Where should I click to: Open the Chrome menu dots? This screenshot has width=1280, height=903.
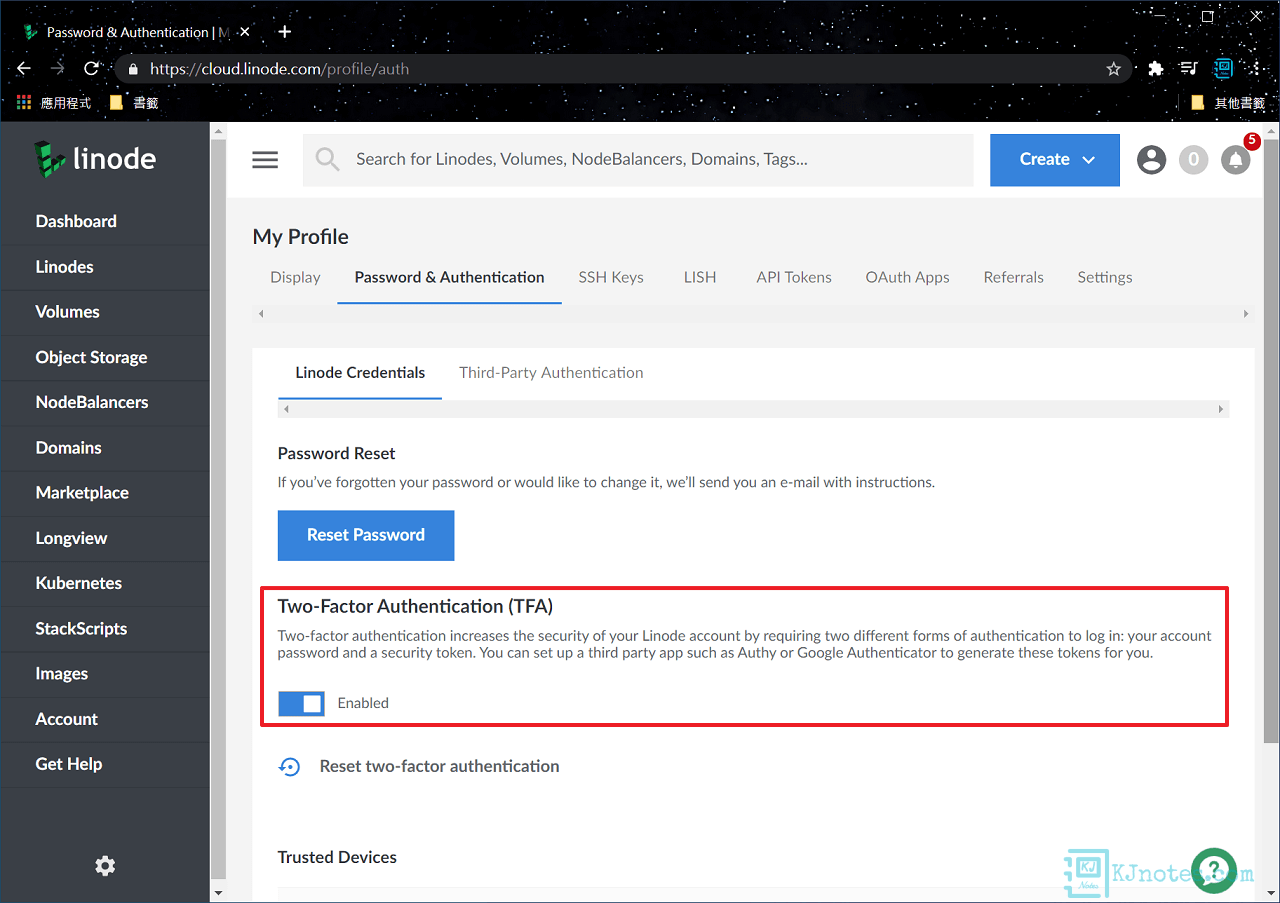[1256, 69]
